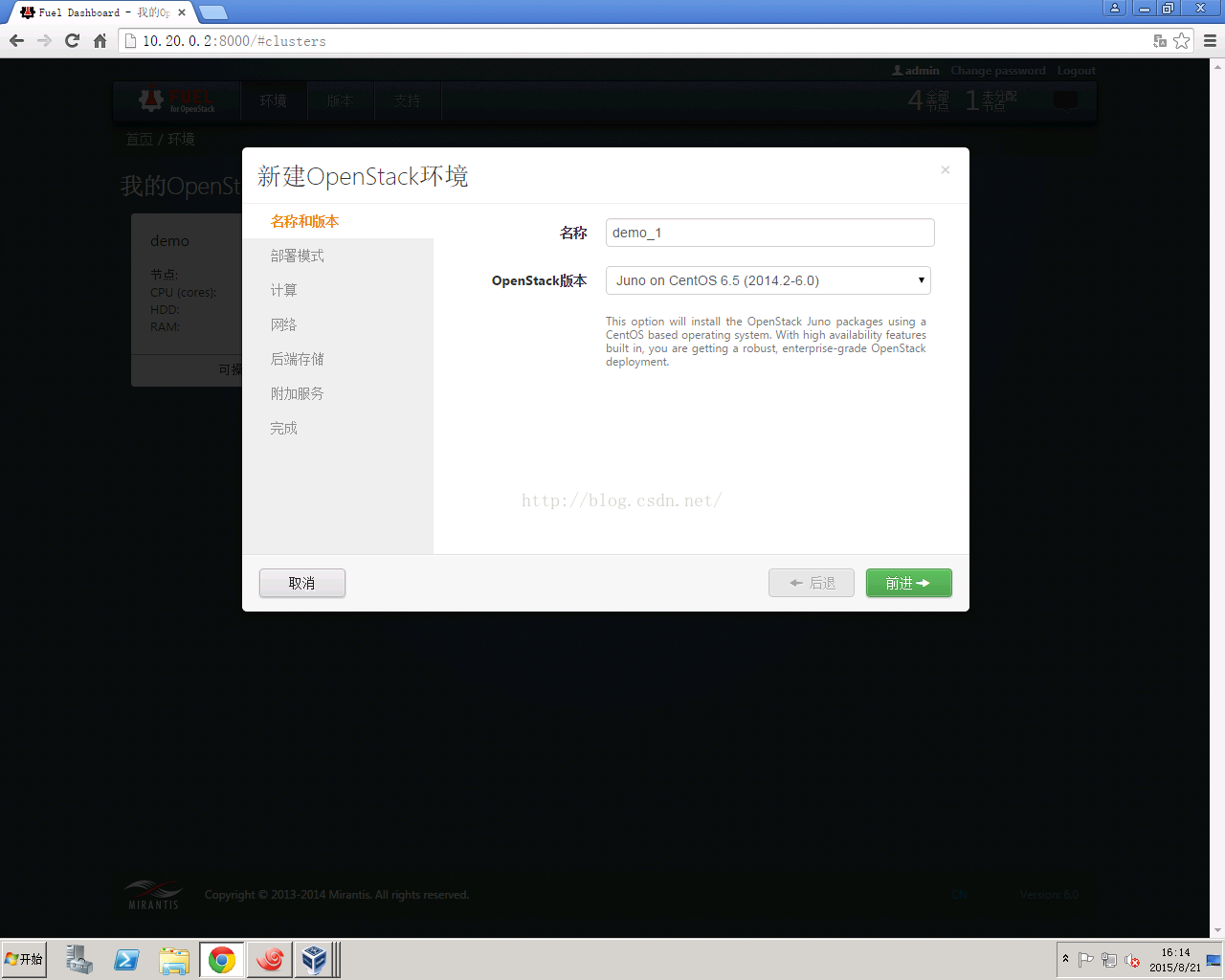Viewport: 1225px width, 980px height.
Task: Open Windows Explorer from the taskbar
Action: point(174,959)
